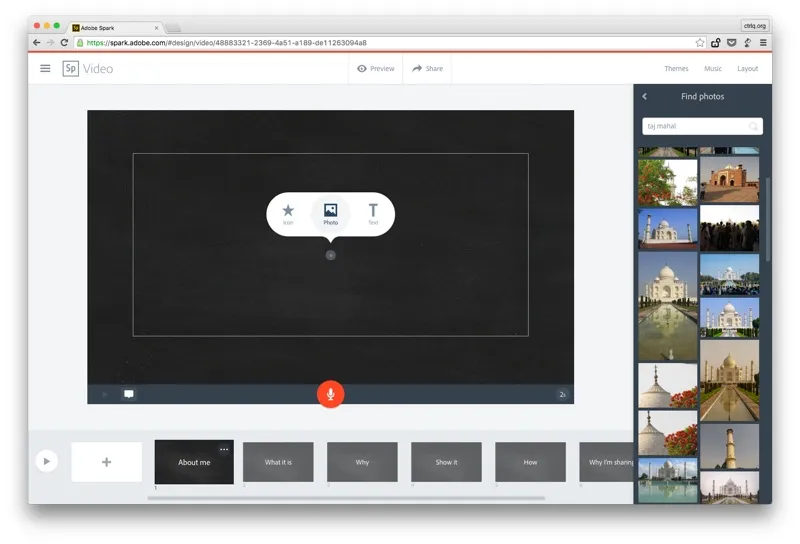The width and height of the screenshot is (800, 544).
Task: Click the Preview button
Action: coord(376,69)
